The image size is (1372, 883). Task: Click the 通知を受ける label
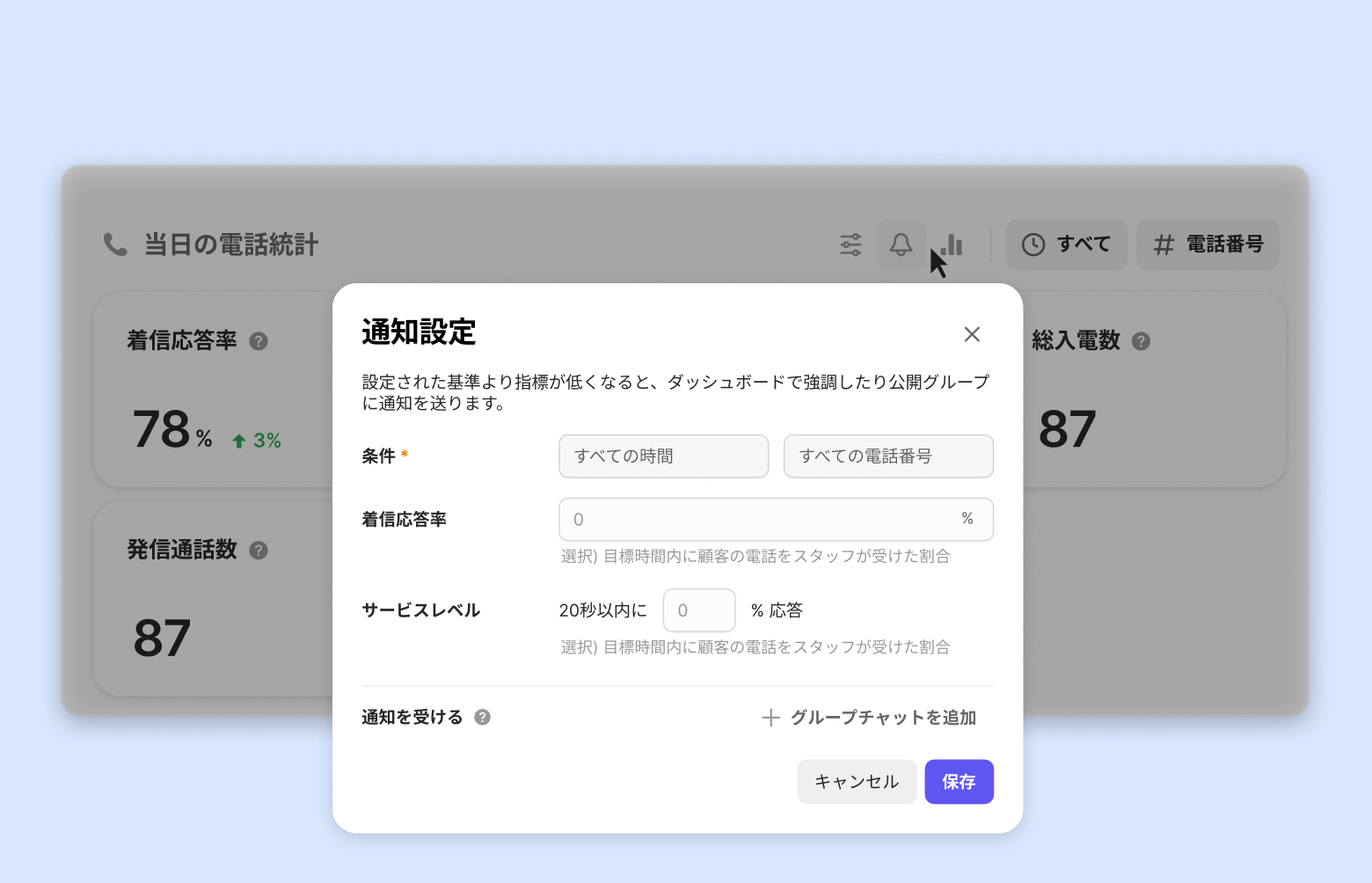click(412, 718)
